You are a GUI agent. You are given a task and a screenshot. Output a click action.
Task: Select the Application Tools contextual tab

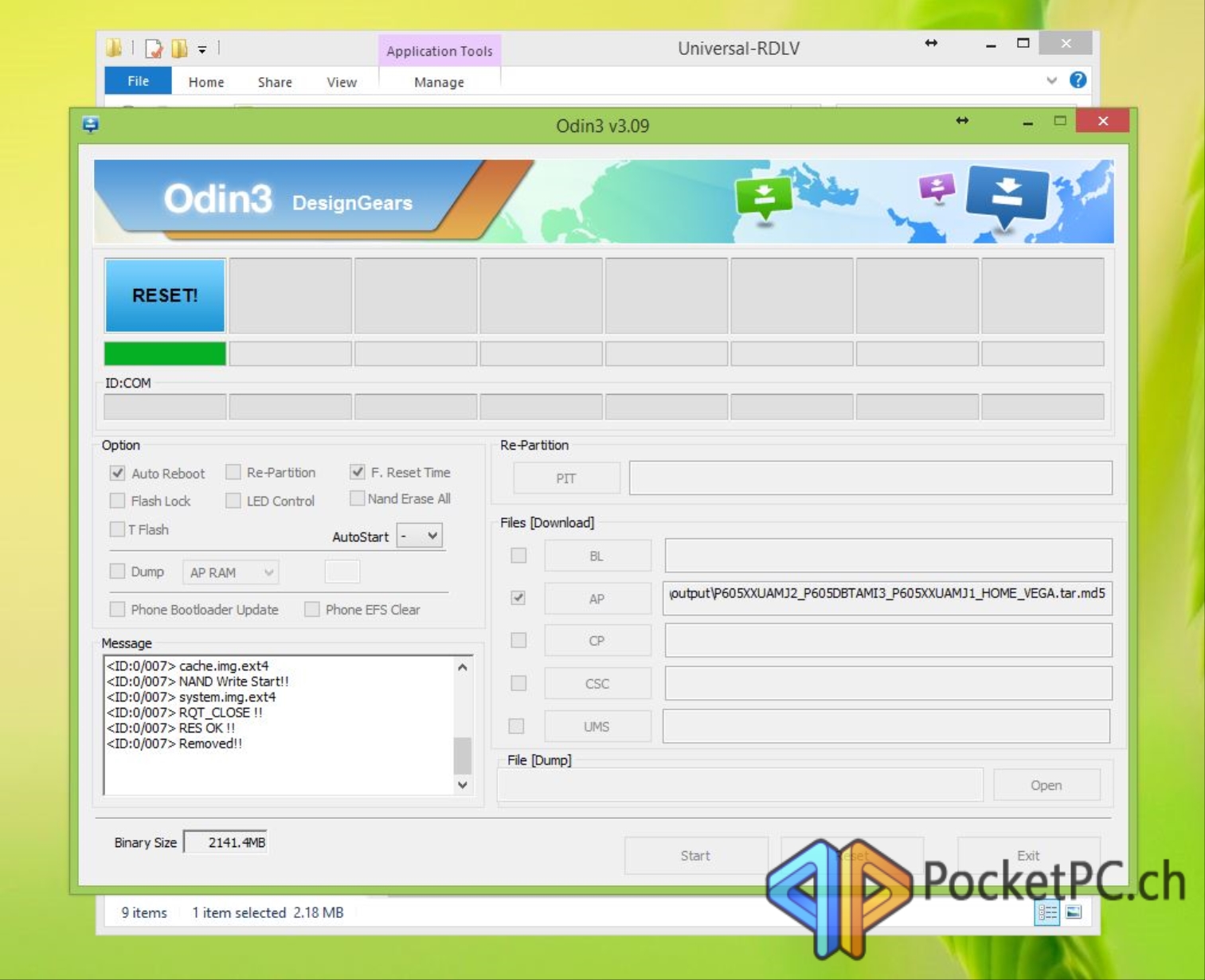click(440, 51)
